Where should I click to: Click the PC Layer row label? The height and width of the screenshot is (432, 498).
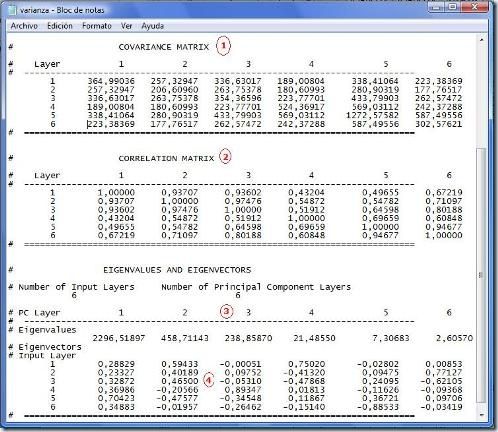coord(39,313)
